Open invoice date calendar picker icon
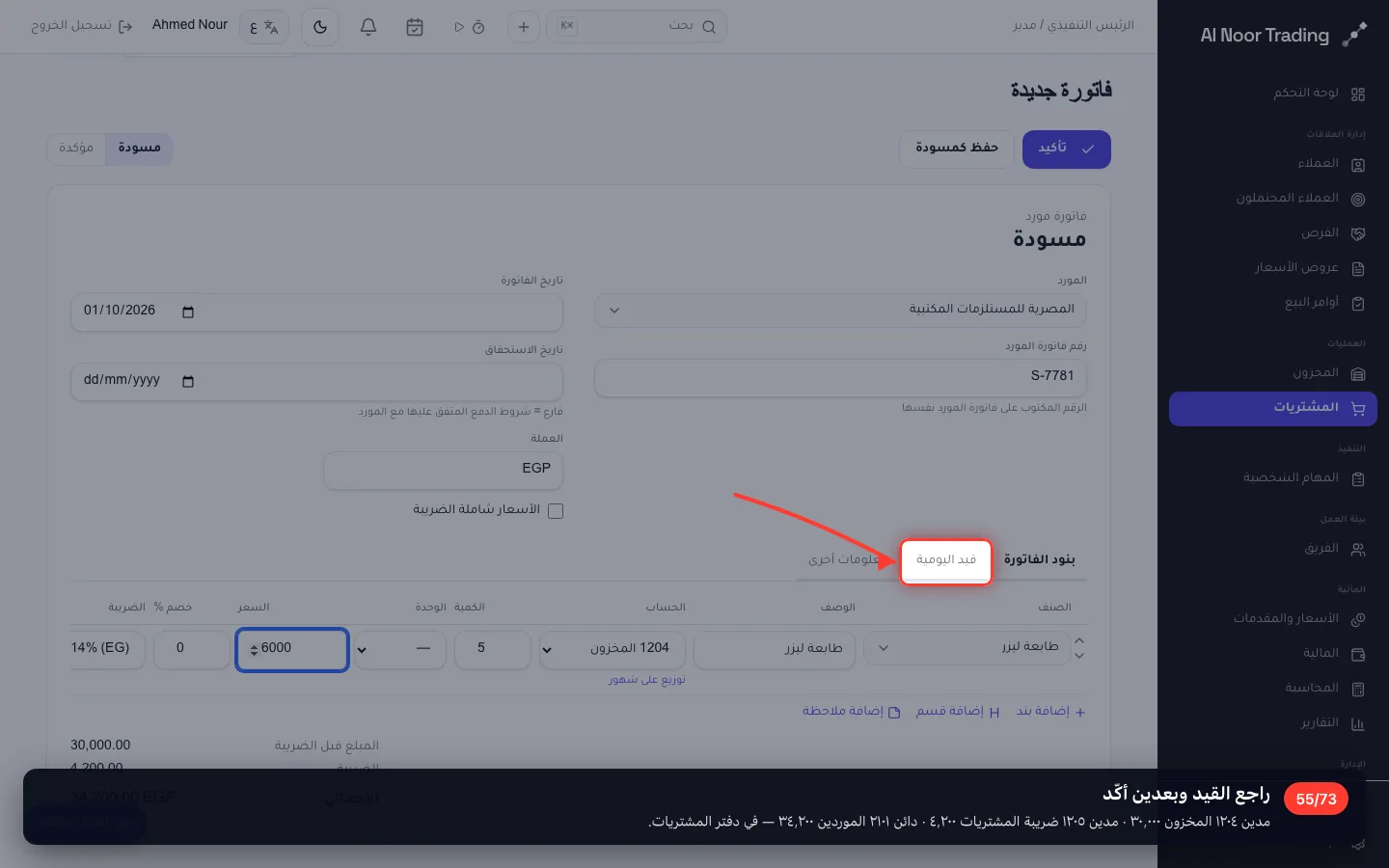This screenshot has height=868, width=1389. (188, 312)
